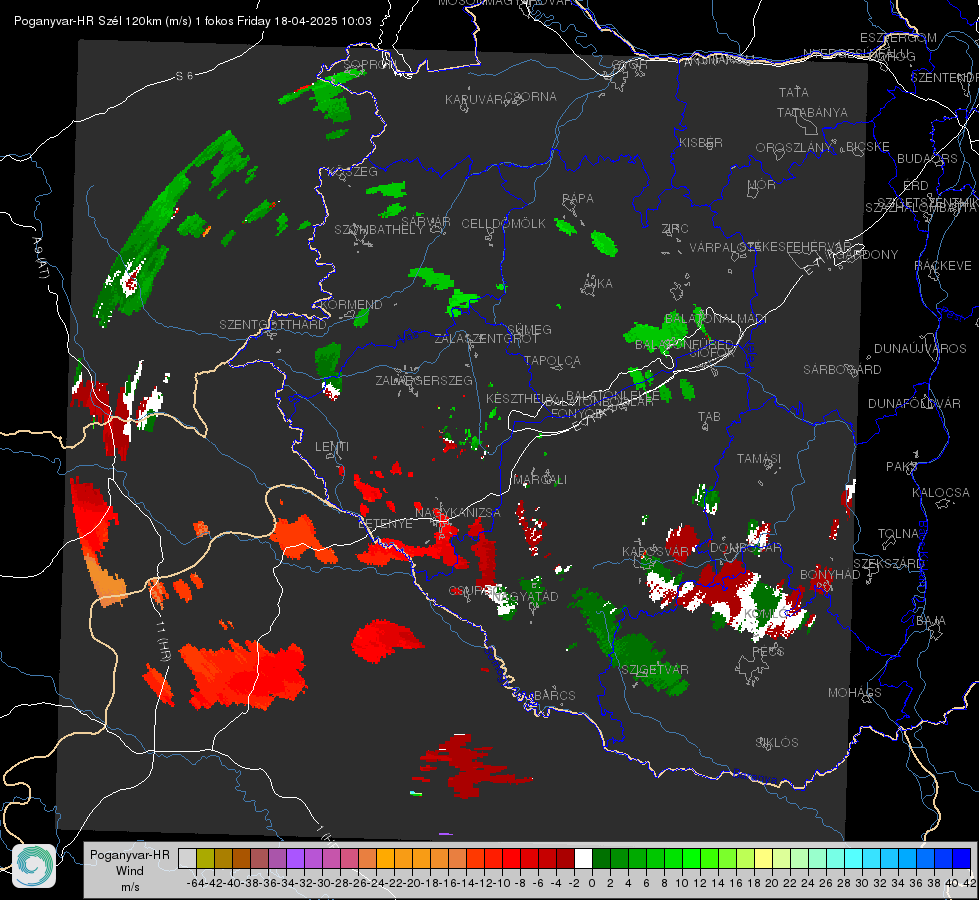Click the TATABANYA city label

point(812,112)
